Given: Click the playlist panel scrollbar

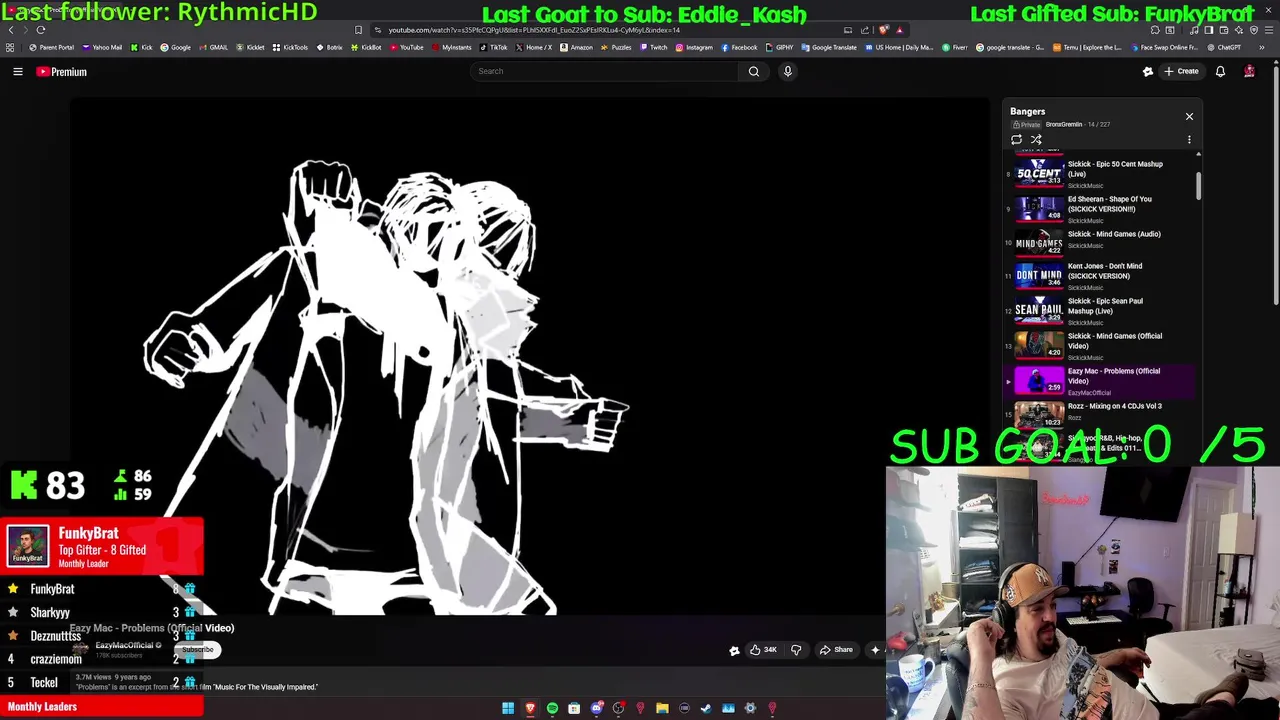Looking at the screenshot, I should pyautogui.click(x=1198, y=185).
